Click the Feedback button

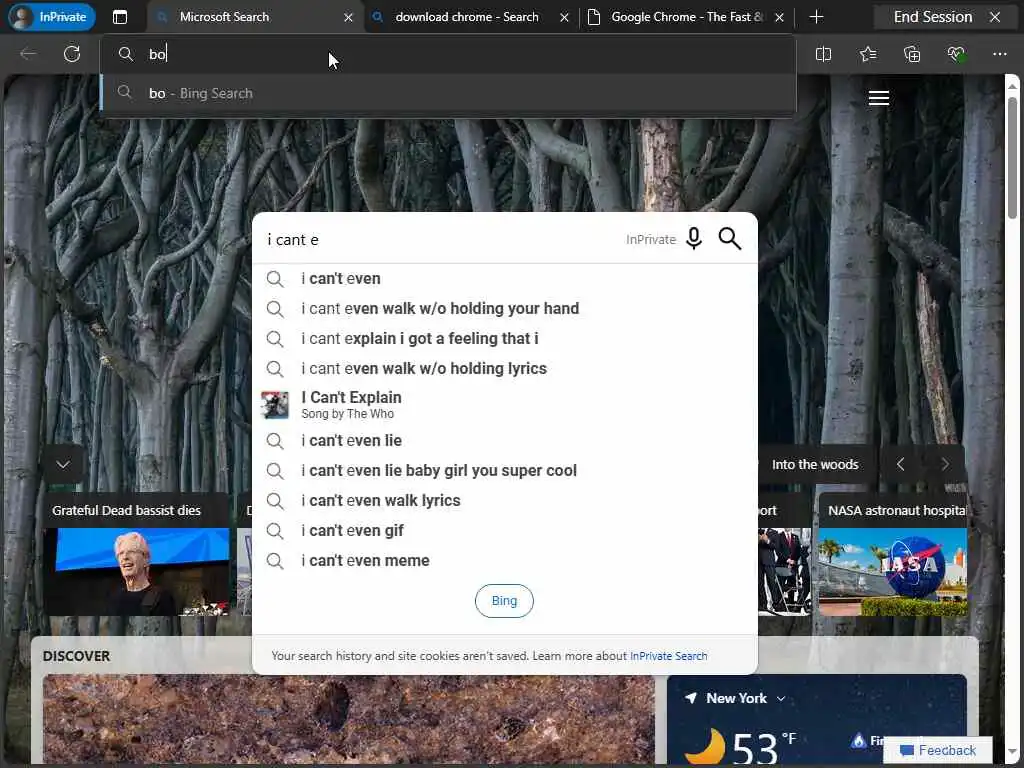[x=938, y=750]
